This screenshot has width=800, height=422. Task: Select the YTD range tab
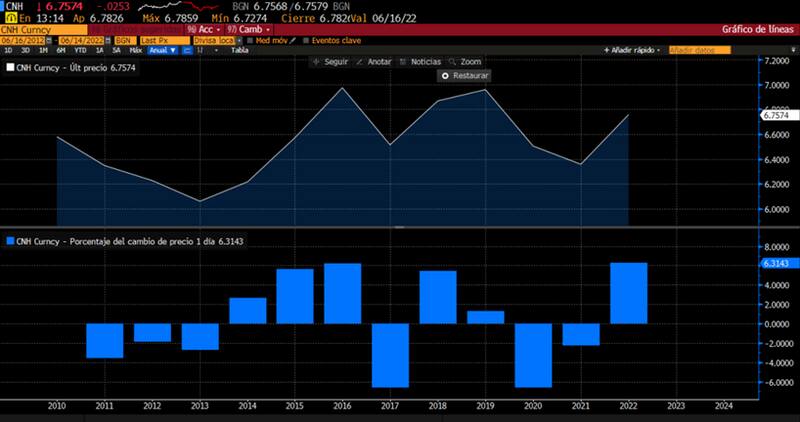[x=79, y=49]
